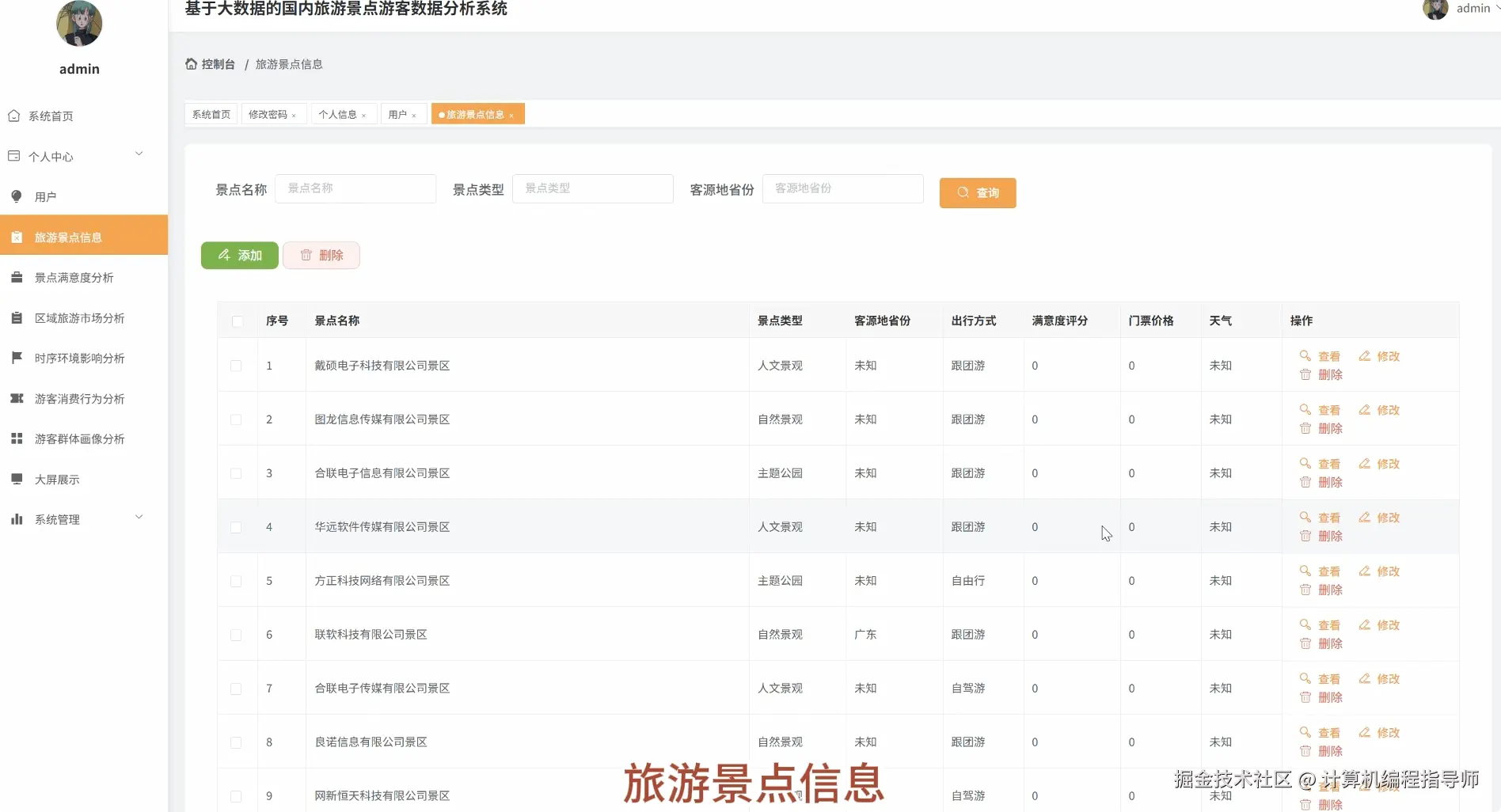The width and height of the screenshot is (1501, 812).
Task: Switch to the 用户 tab
Action: pos(397,114)
